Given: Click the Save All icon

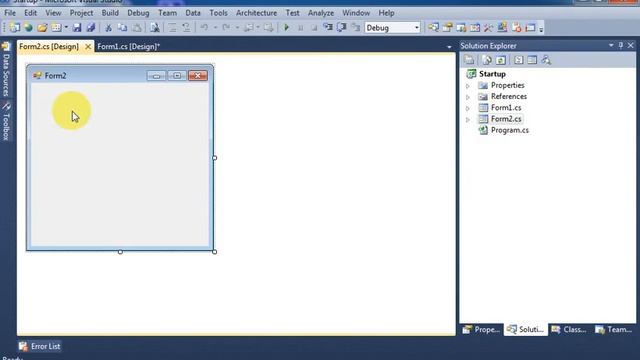Looking at the screenshot, I should (x=91, y=28).
